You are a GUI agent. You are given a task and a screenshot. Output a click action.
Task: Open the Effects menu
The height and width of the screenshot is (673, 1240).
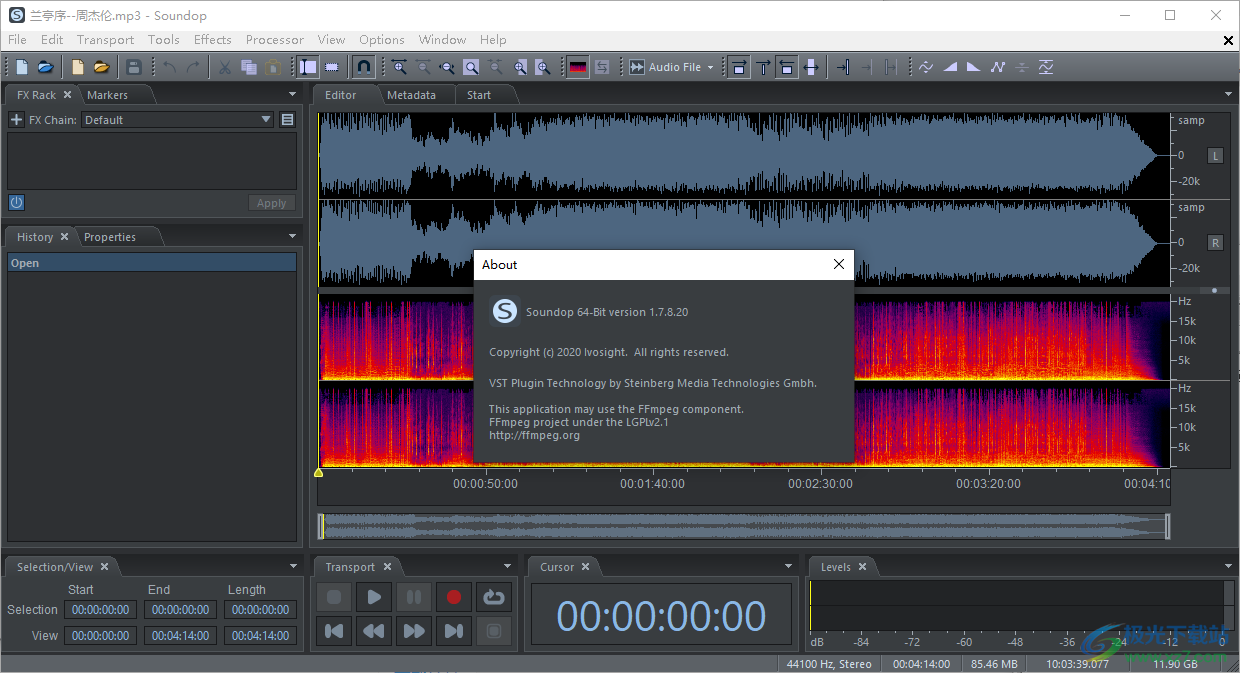(212, 40)
